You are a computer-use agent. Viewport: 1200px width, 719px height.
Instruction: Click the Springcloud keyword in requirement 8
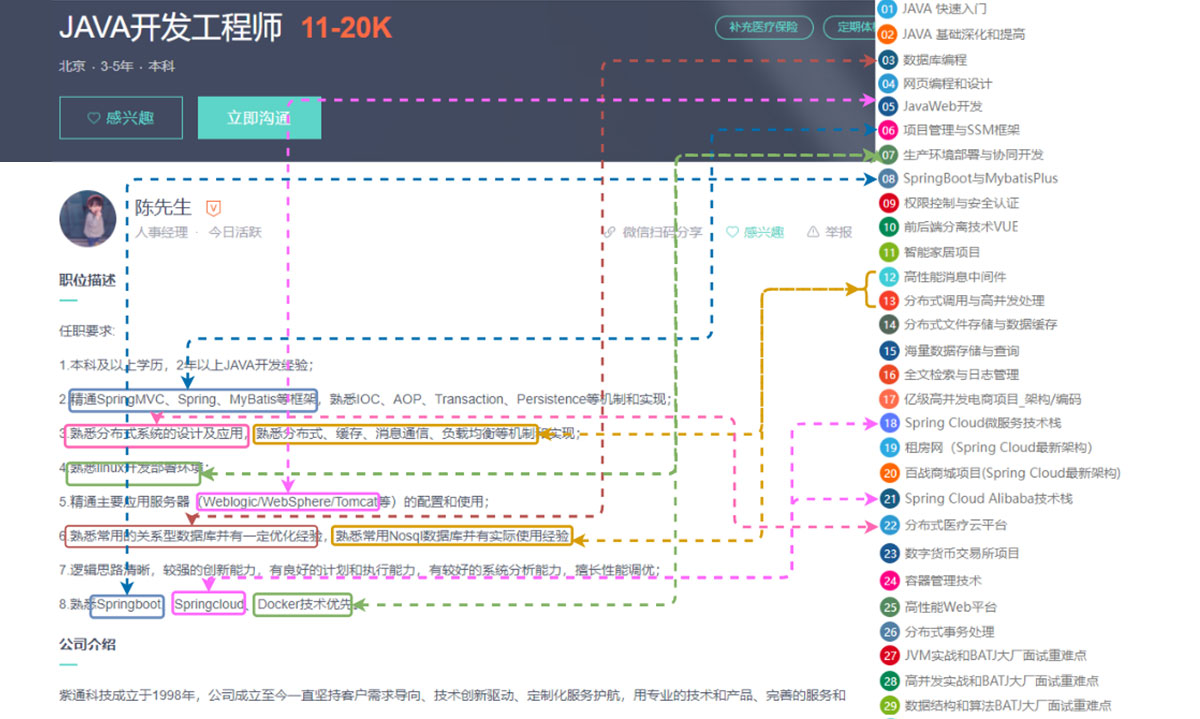(209, 605)
